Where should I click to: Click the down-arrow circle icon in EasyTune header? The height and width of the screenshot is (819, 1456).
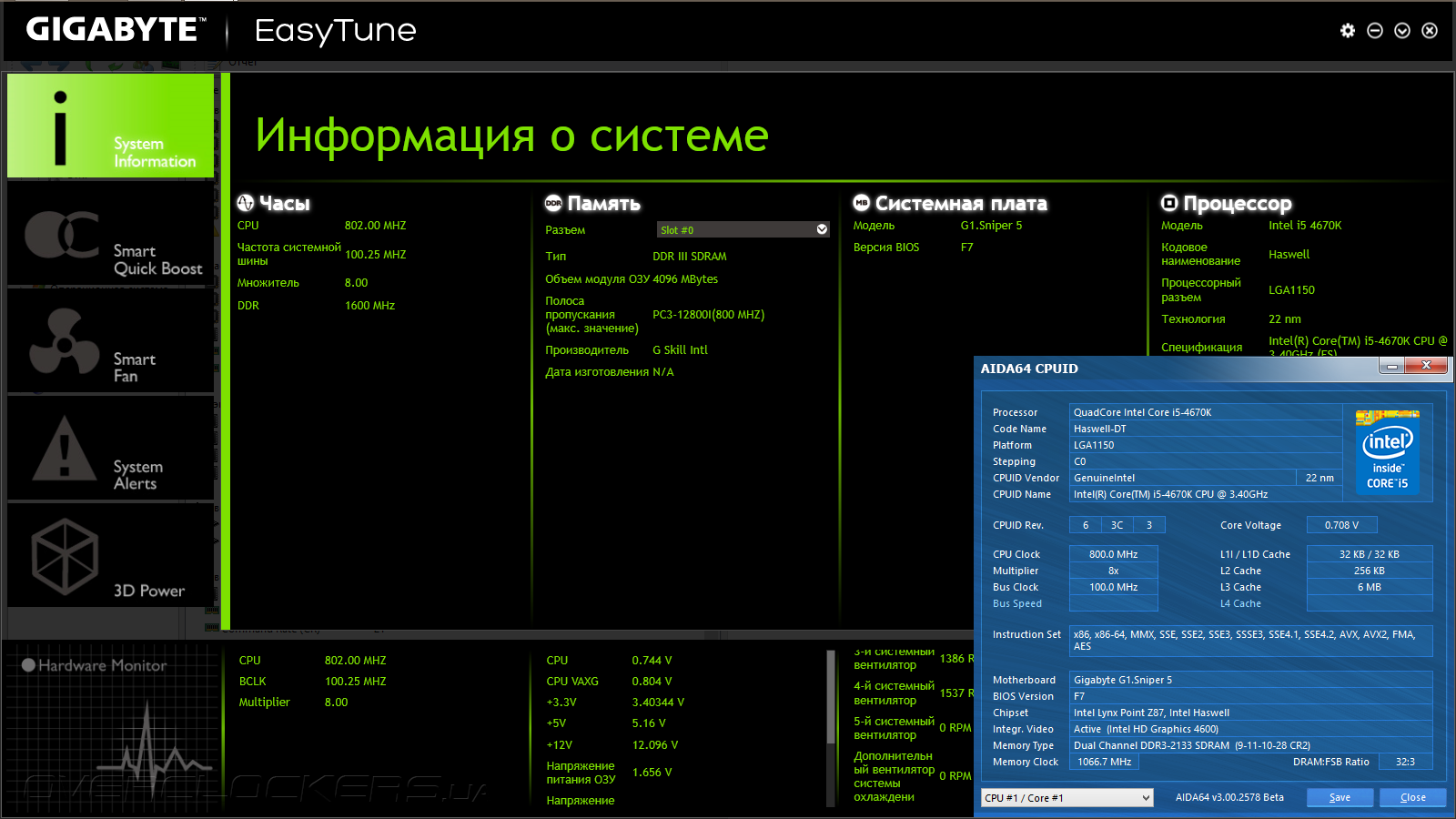pyautogui.click(x=1402, y=31)
